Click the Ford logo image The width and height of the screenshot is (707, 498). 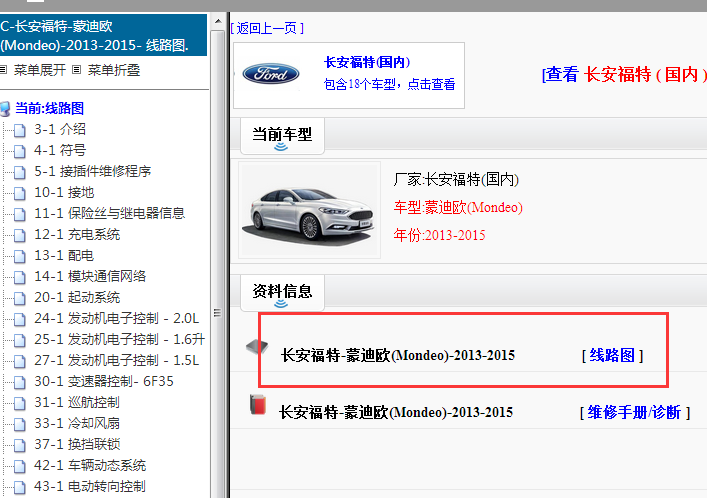tap(271, 74)
